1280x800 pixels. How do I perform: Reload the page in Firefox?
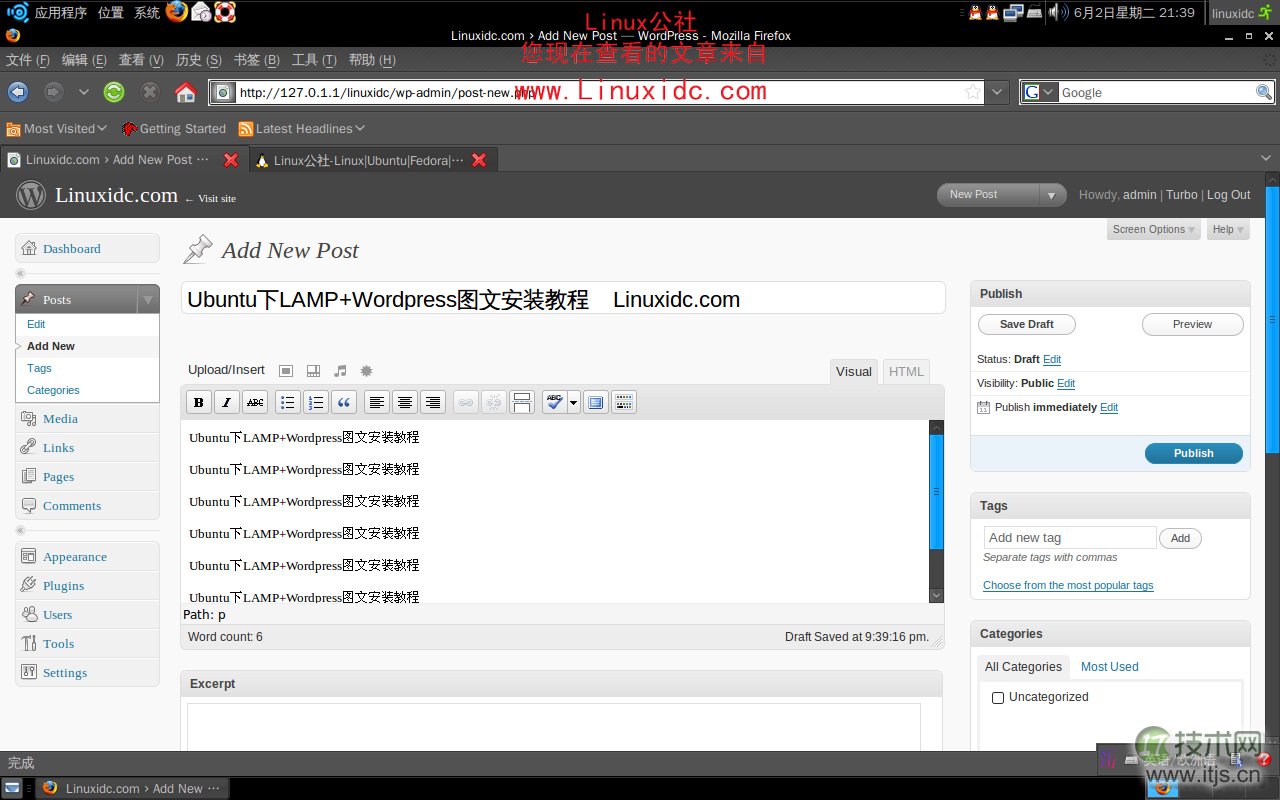click(114, 92)
